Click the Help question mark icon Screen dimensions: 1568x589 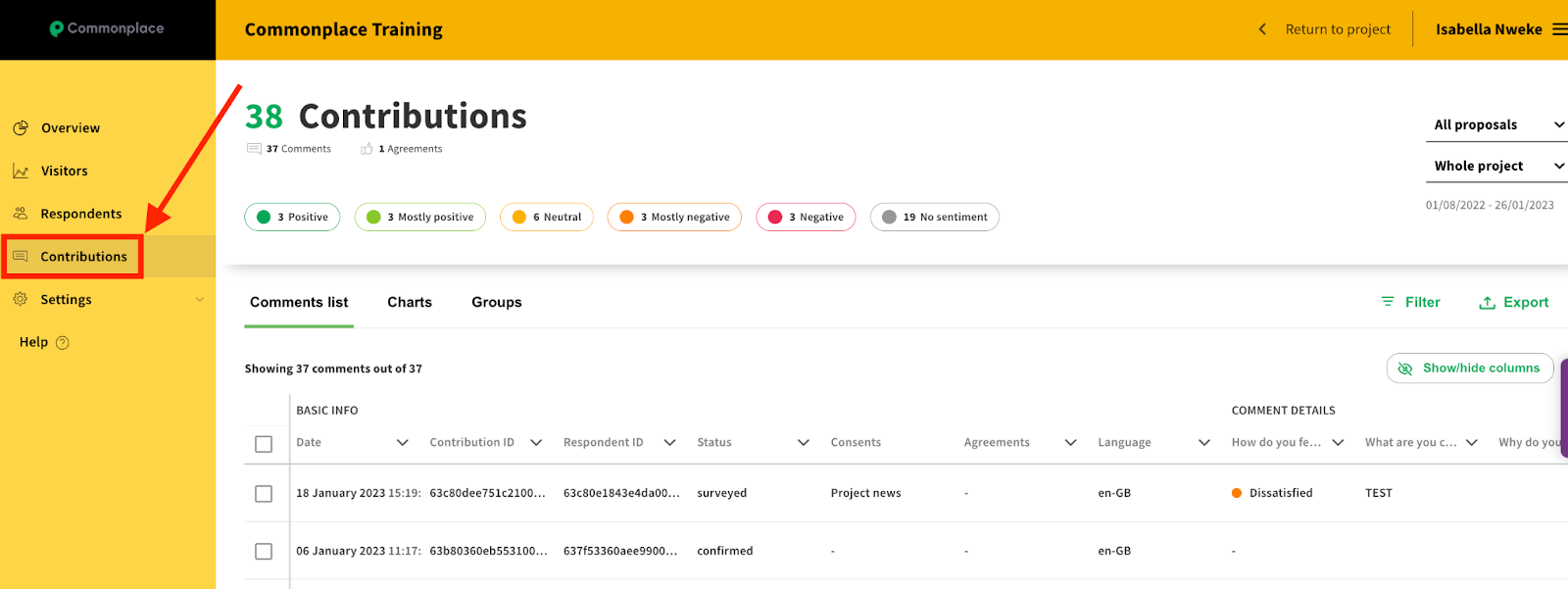(x=63, y=342)
